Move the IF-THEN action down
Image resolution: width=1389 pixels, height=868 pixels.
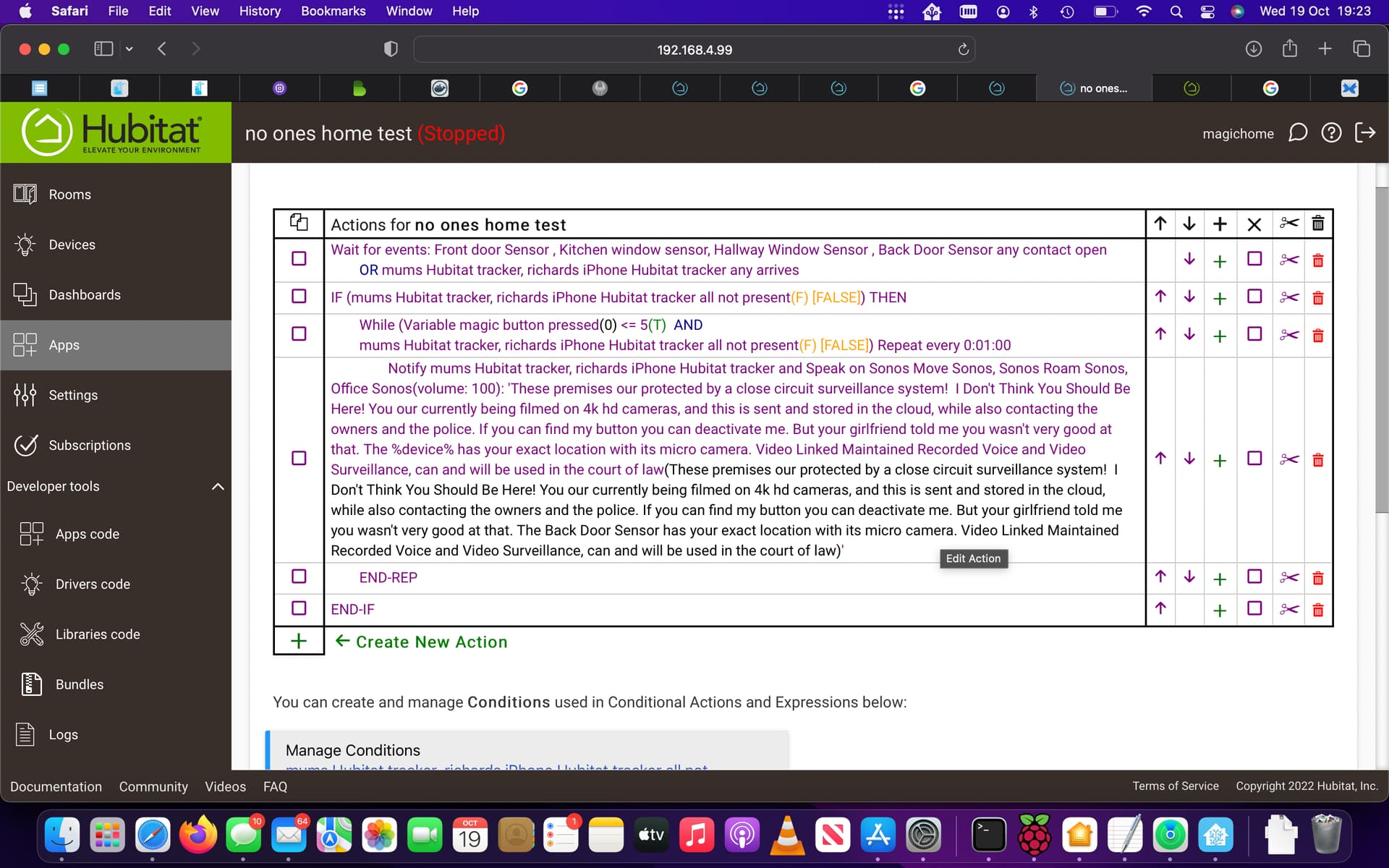pyautogui.click(x=1189, y=297)
